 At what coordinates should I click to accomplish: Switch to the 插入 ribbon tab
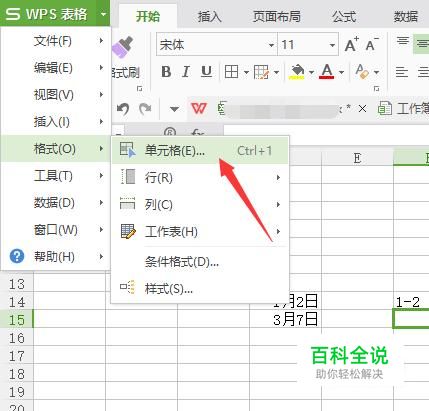209,16
